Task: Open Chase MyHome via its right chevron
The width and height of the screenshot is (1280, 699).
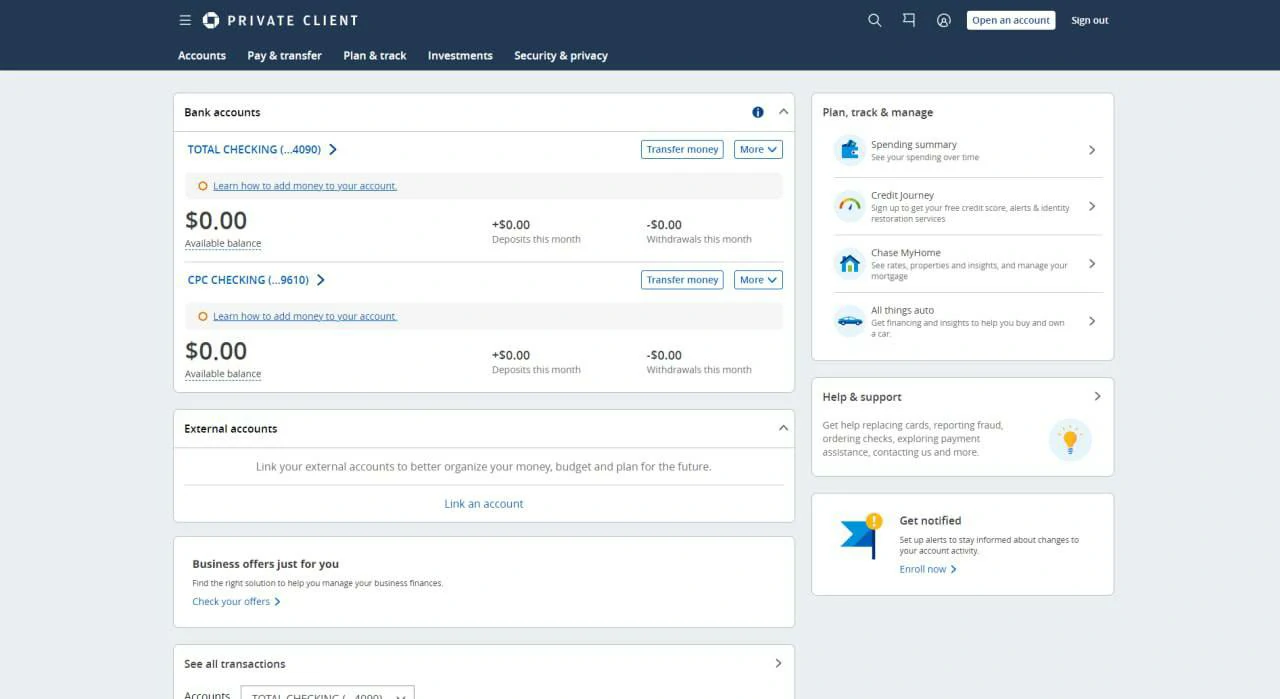Action: 1092,264
